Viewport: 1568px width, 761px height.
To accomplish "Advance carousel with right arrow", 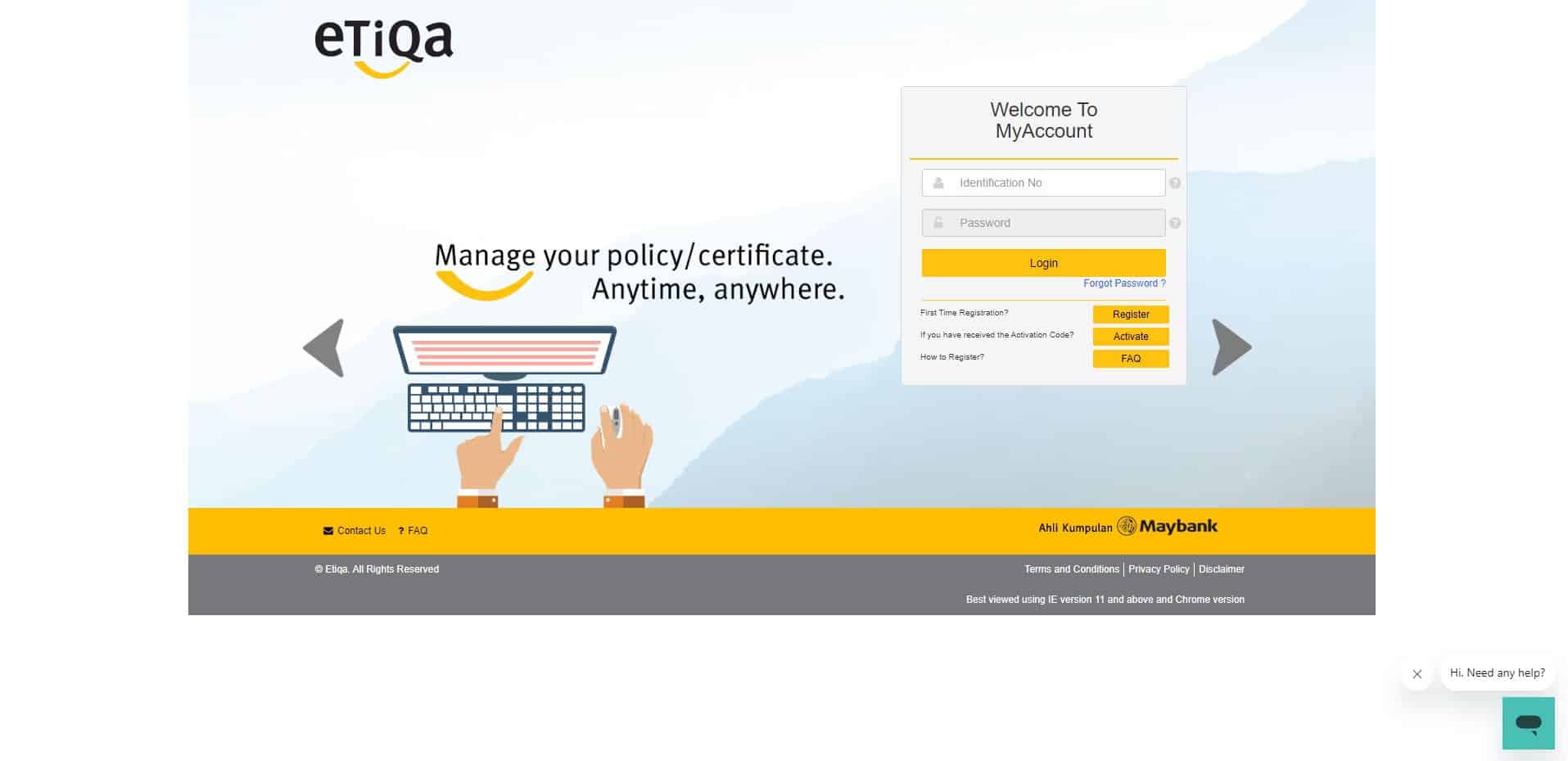I will [1231, 347].
